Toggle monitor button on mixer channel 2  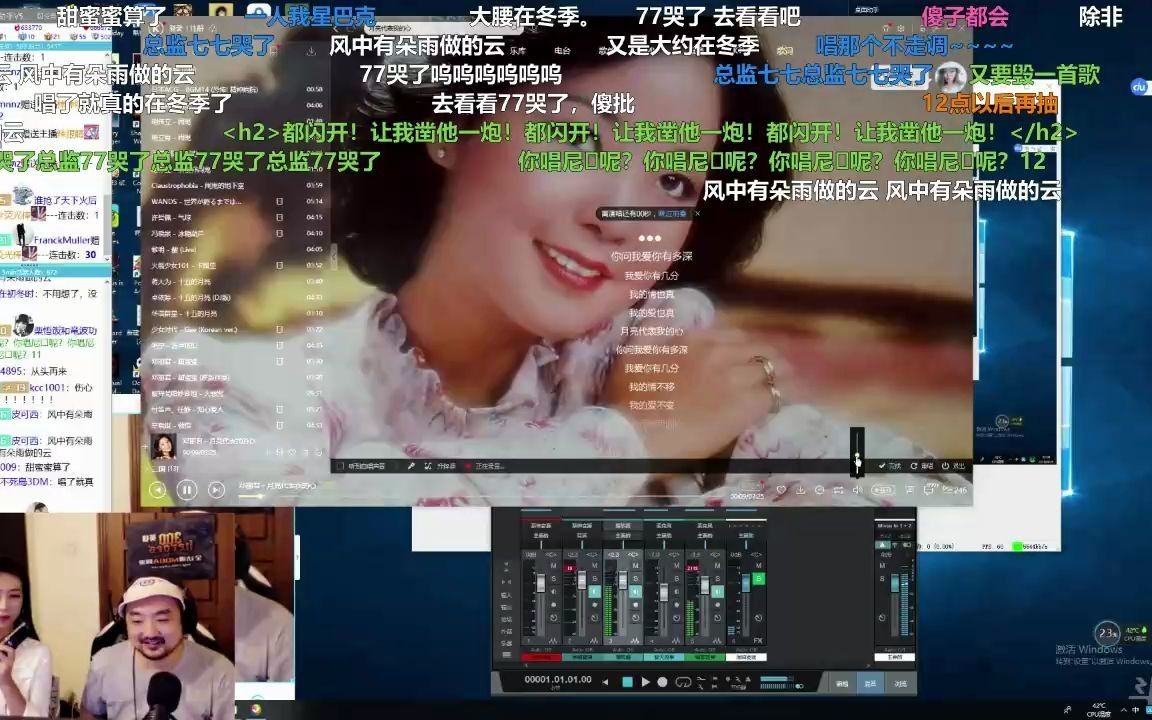[594, 591]
